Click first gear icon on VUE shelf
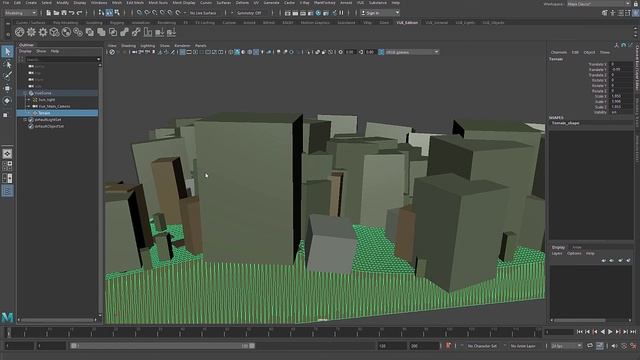Screen dimensions: 640x360 tap(31, 32)
